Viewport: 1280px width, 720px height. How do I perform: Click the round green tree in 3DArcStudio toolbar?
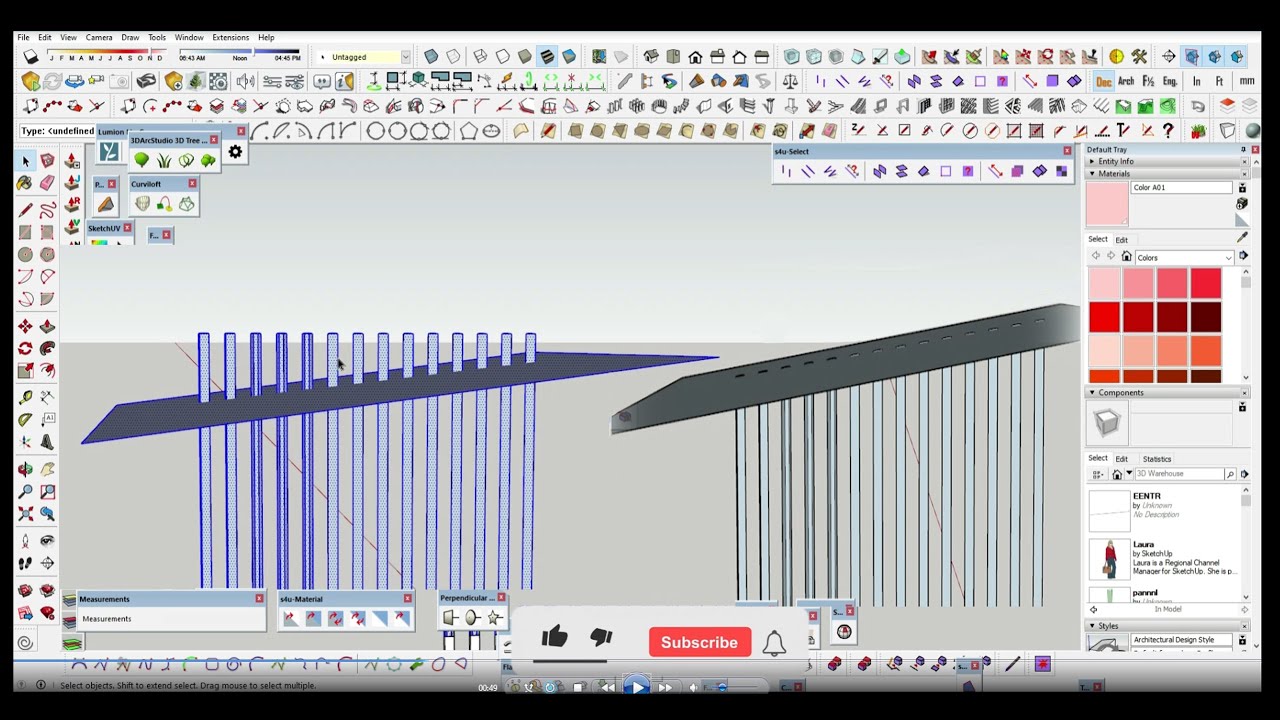[141, 160]
